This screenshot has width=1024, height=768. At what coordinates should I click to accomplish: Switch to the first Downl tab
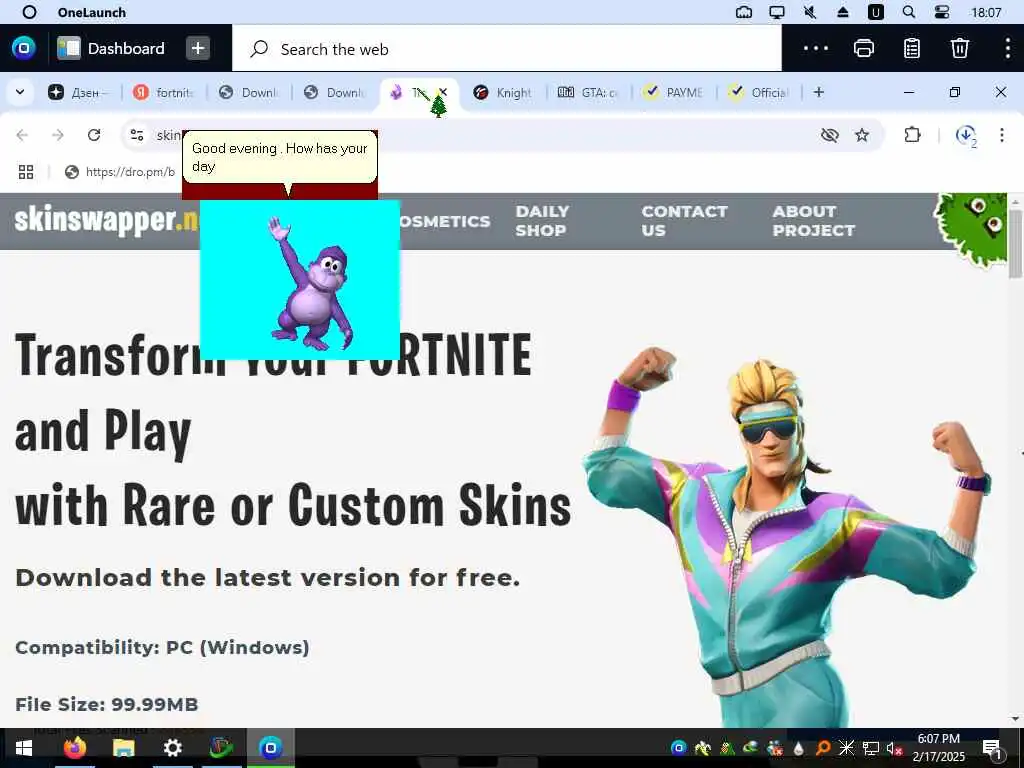249,93
